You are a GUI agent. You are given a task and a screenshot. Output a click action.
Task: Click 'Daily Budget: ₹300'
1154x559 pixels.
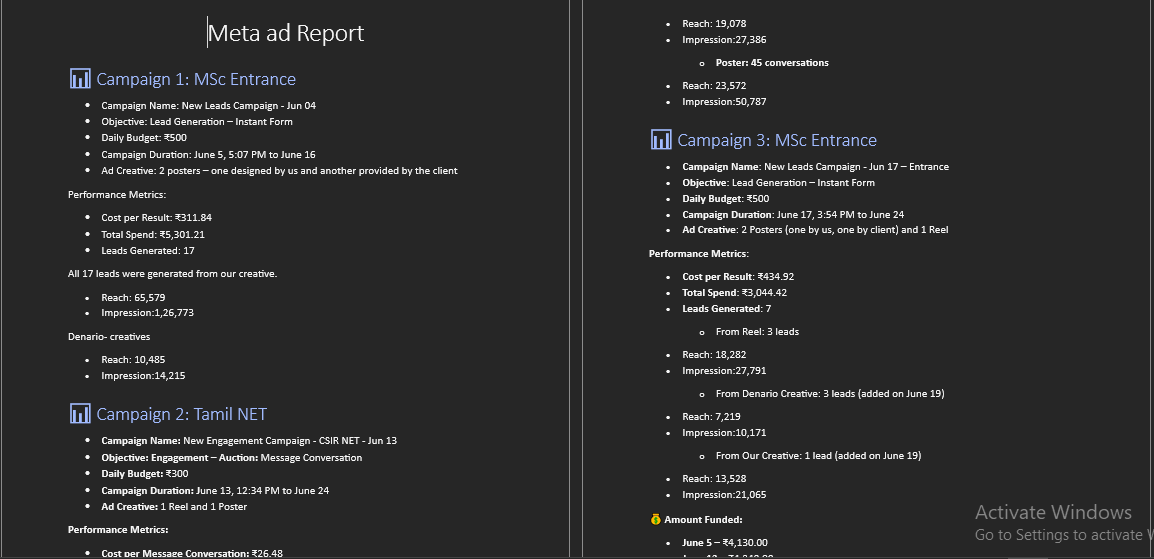[x=144, y=474]
